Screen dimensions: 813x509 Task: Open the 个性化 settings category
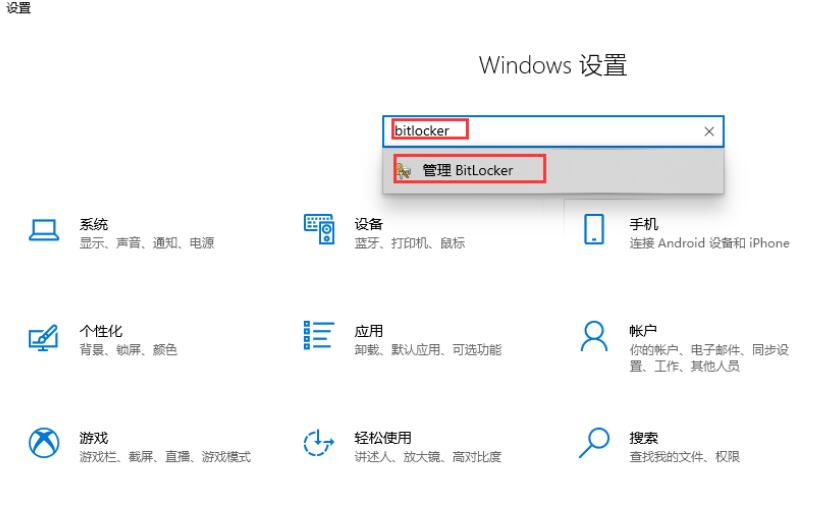click(x=101, y=331)
